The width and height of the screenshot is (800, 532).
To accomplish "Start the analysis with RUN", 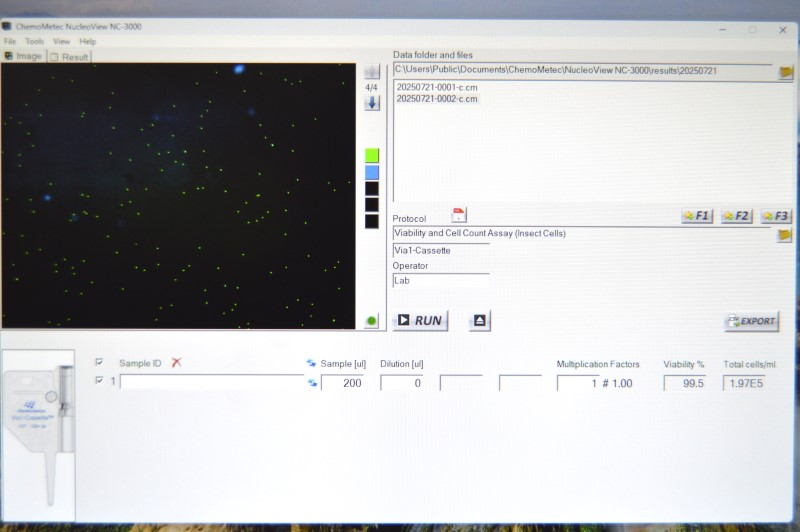I will 420,320.
